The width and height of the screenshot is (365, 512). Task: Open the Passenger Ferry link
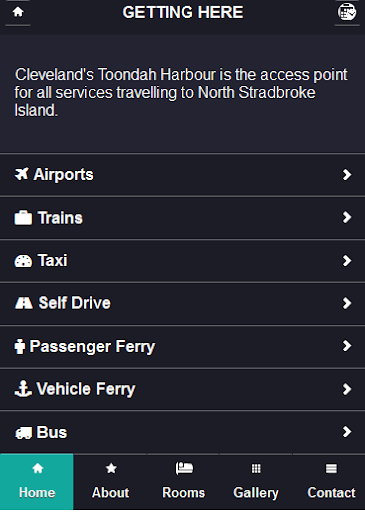tap(182, 346)
